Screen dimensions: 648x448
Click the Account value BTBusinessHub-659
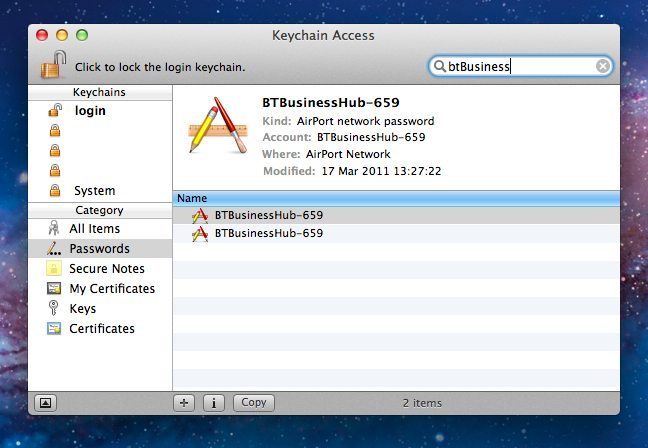(x=371, y=137)
